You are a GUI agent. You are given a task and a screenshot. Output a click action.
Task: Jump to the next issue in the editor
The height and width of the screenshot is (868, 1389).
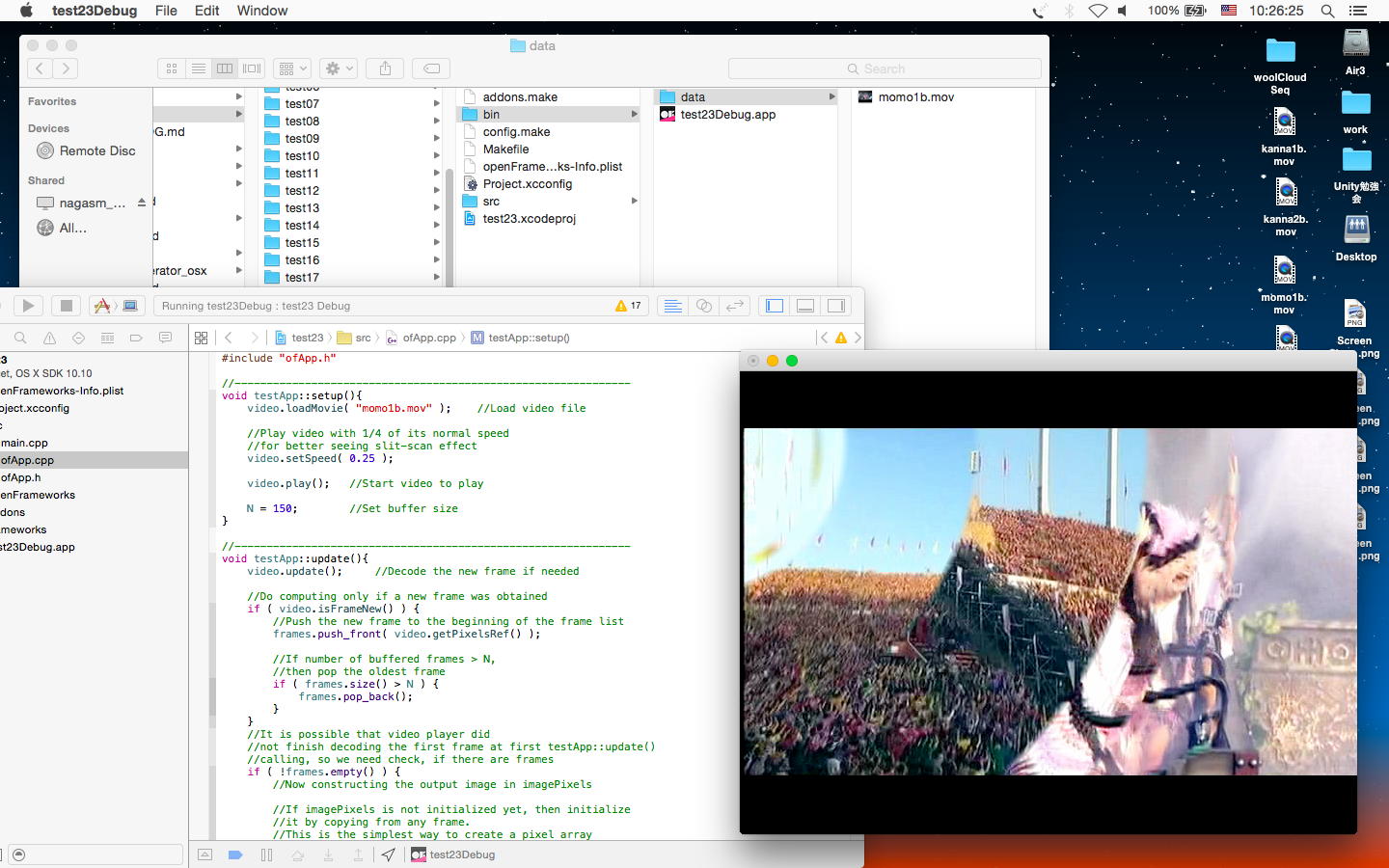[858, 338]
